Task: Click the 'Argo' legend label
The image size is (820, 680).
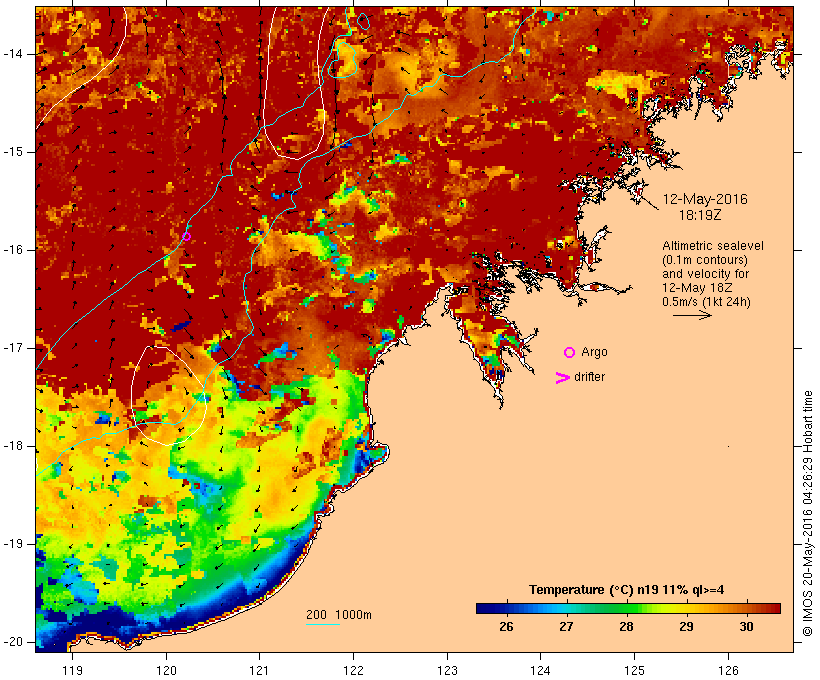Action: (595, 353)
